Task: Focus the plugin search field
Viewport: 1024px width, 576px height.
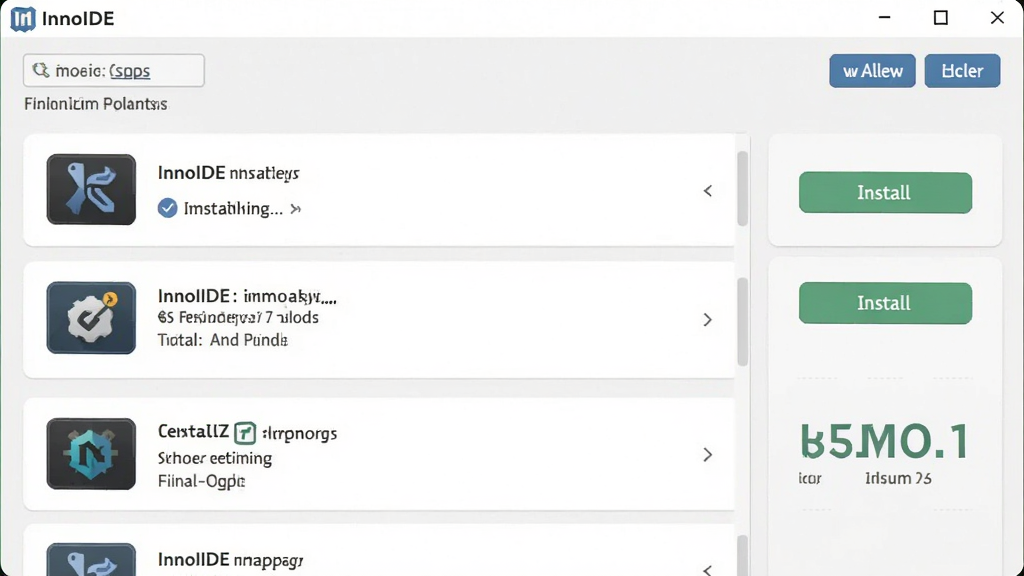Action: (x=114, y=71)
